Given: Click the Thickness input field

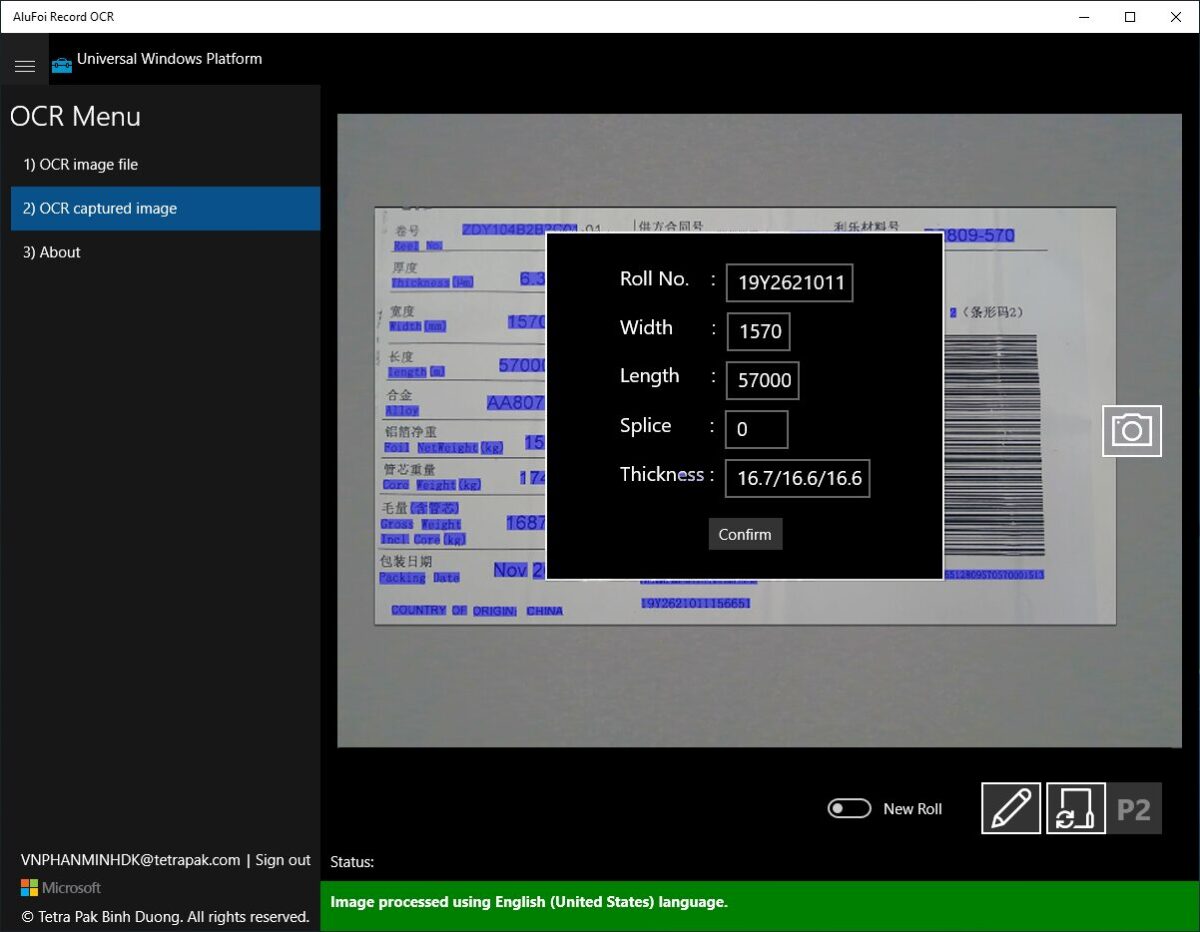Looking at the screenshot, I should pos(797,478).
